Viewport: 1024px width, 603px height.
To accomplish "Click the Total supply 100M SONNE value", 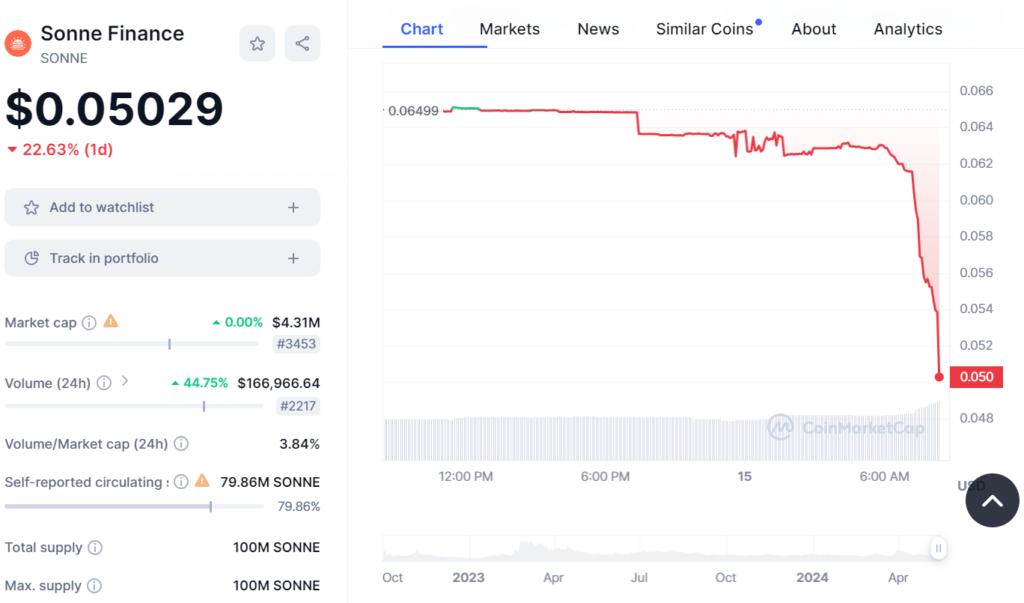I will [x=276, y=547].
